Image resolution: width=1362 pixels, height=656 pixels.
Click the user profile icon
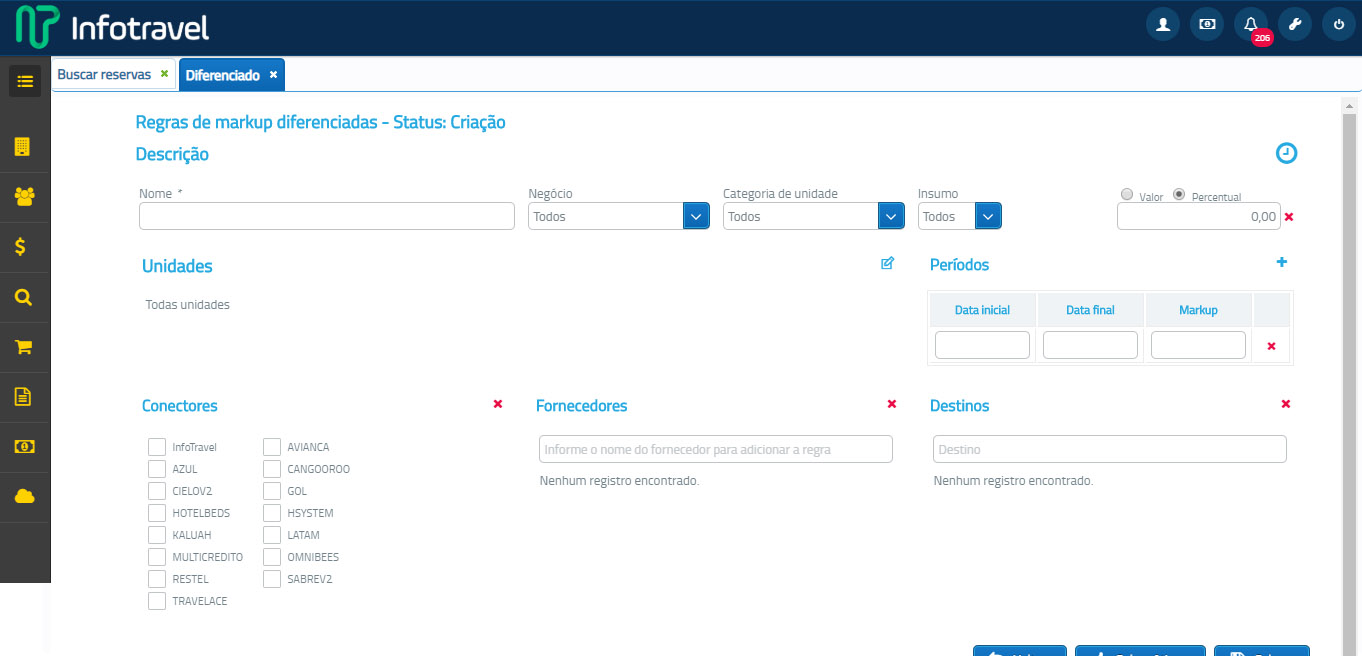tap(1162, 25)
